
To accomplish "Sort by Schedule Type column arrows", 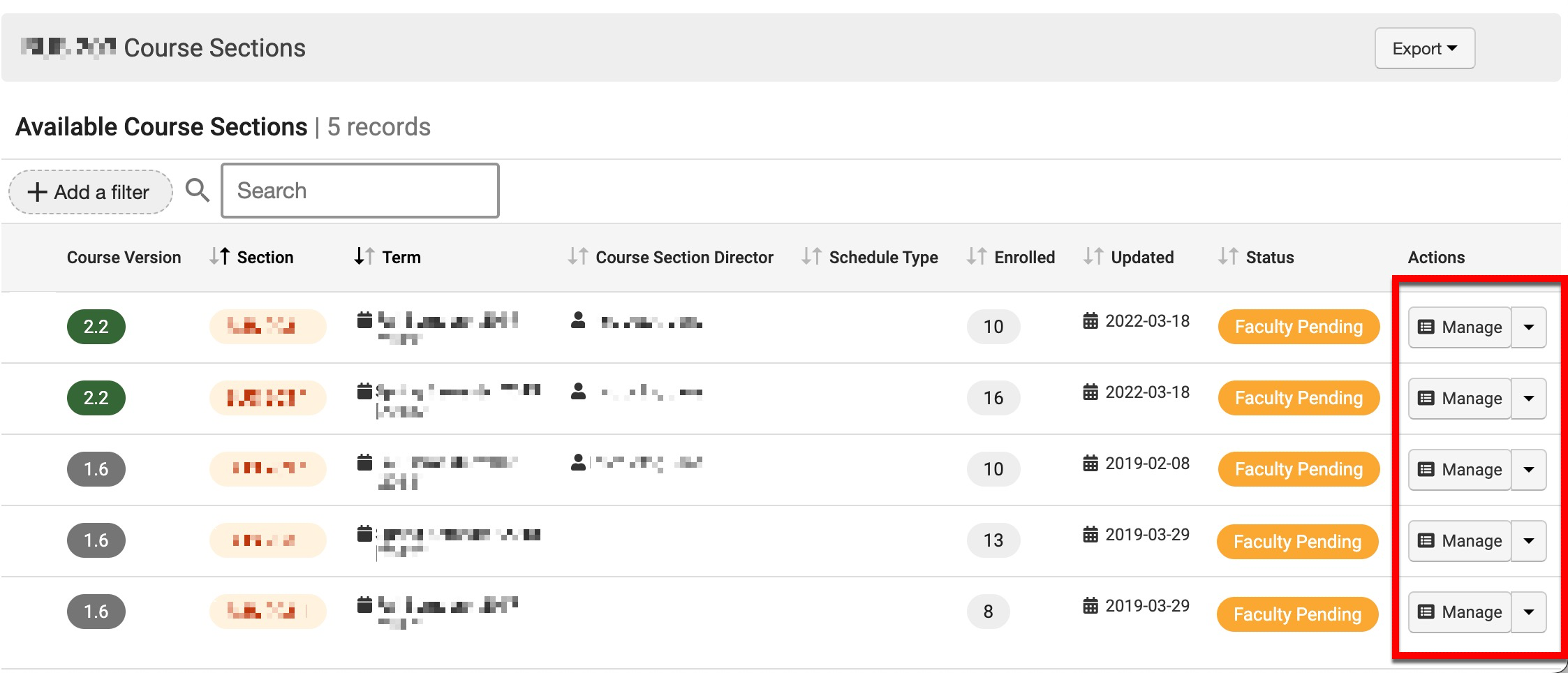I will [x=811, y=257].
